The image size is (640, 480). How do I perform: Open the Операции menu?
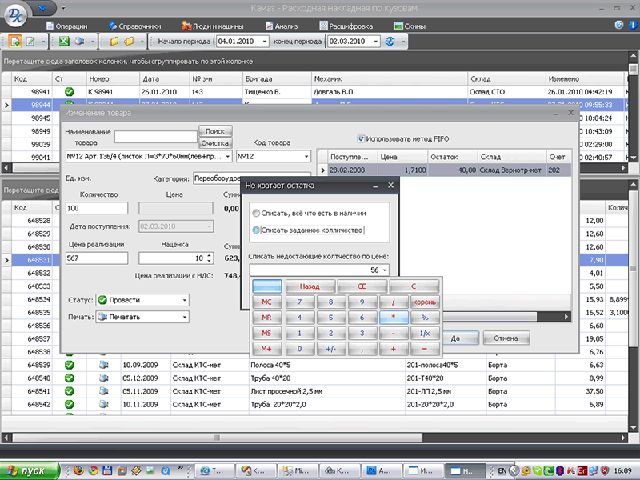click(67, 26)
